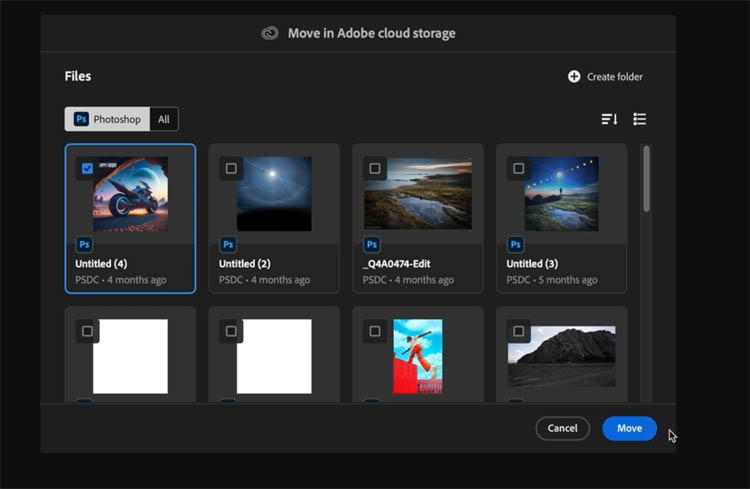Click 'PSDC · 4 months ago' under _Q4A0474-Edit
The width and height of the screenshot is (750, 489).
(x=408, y=280)
